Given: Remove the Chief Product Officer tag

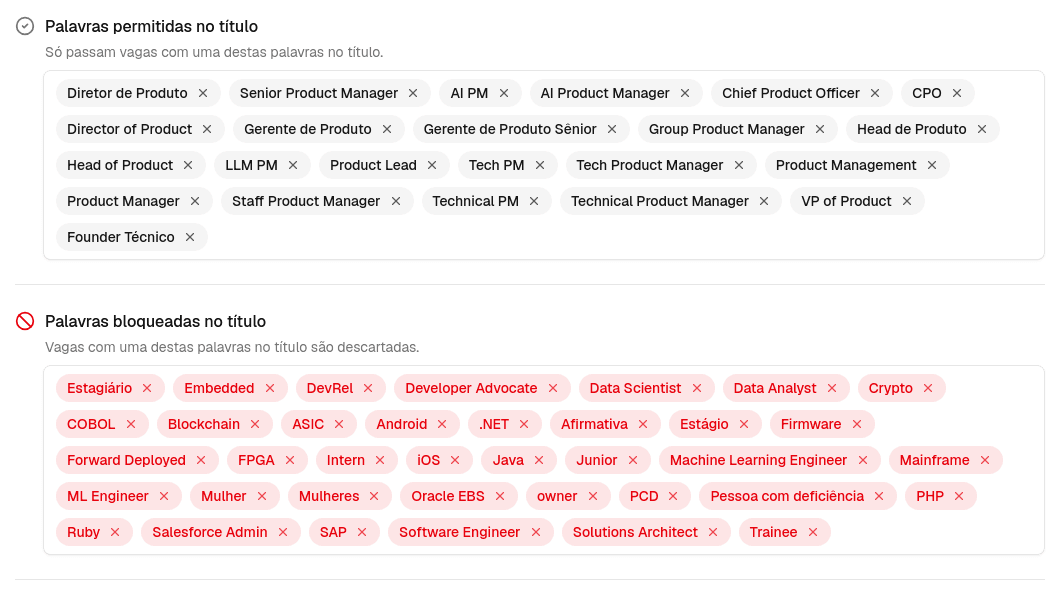Looking at the screenshot, I should (875, 93).
